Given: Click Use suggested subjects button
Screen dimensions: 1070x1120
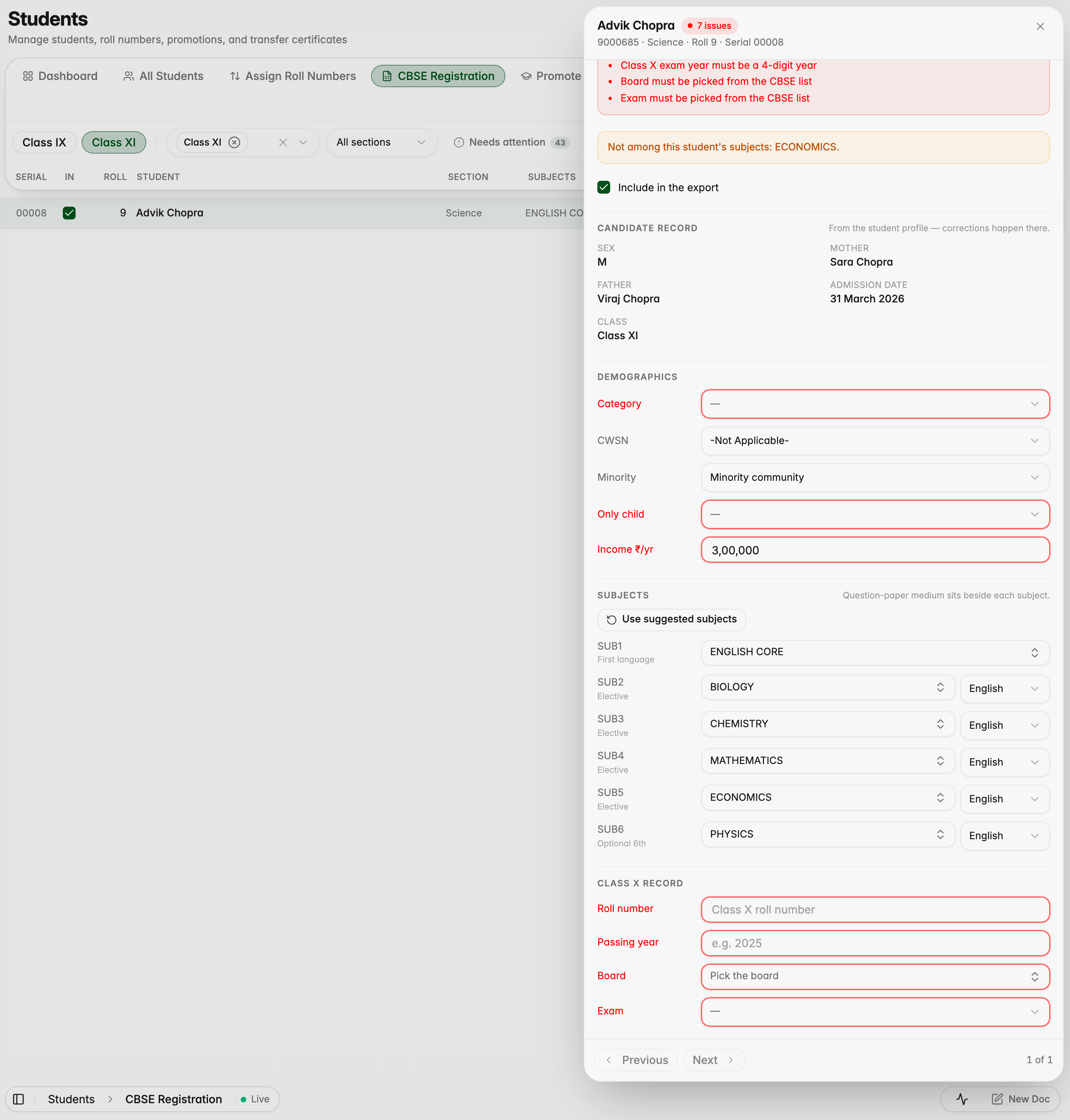Looking at the screenshot, I should (671, 620).
